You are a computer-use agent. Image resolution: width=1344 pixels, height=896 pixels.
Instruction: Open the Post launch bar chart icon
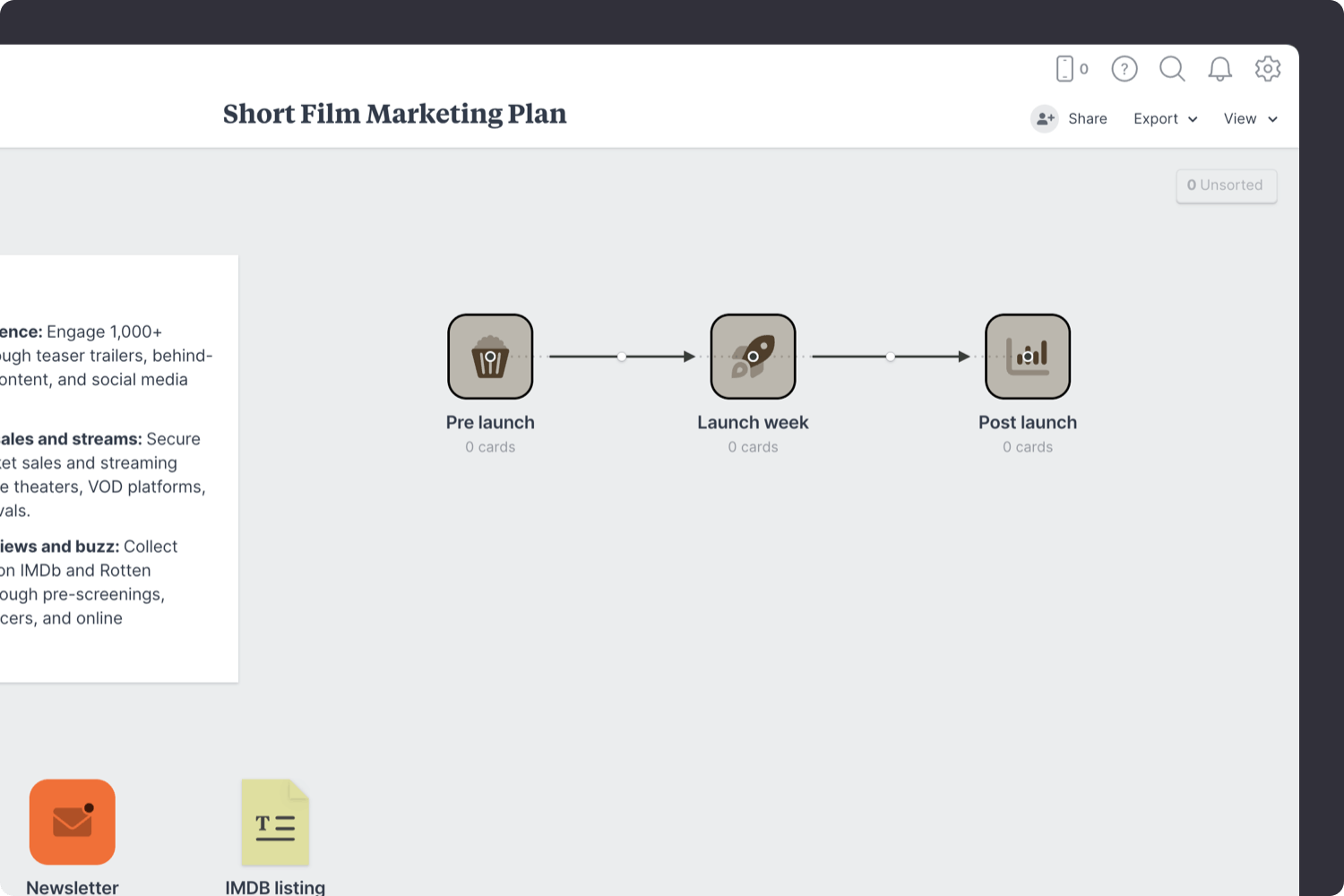click(1028, 356)
